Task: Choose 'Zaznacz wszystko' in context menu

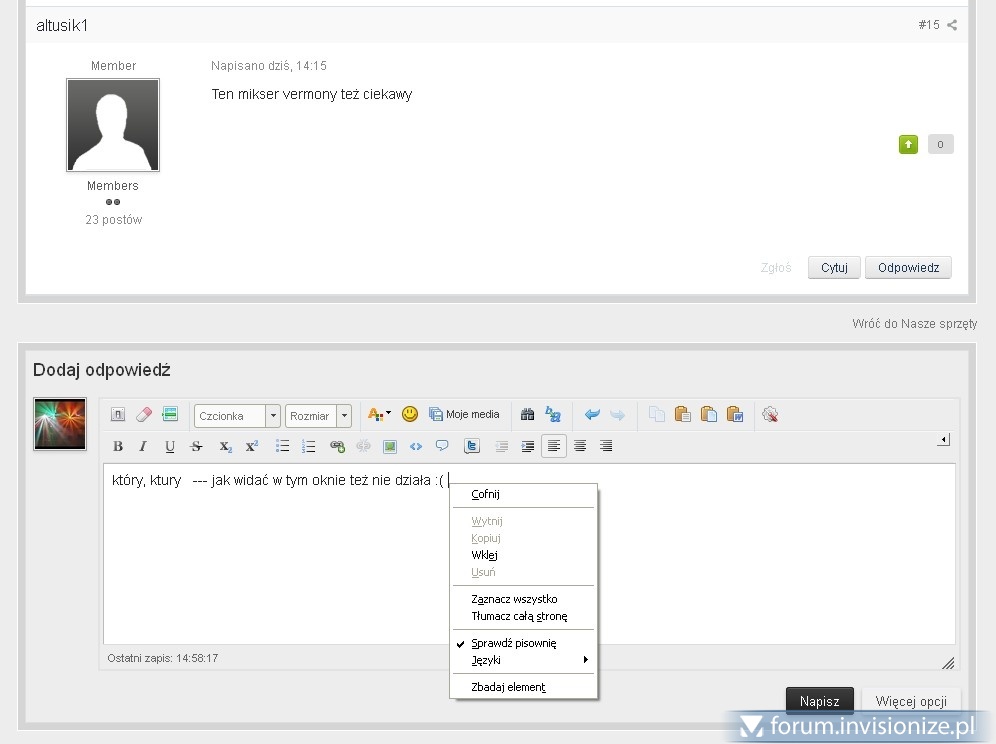Action: (x=514, y=599)
